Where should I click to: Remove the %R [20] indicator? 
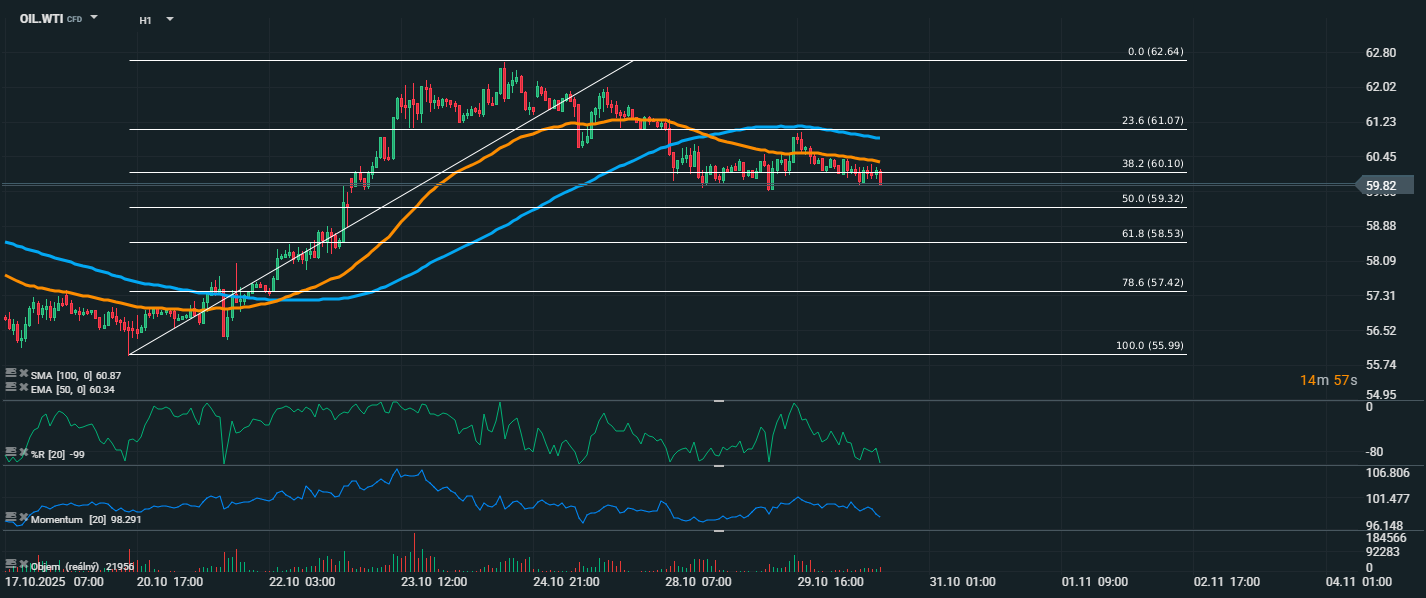(23, 454)
